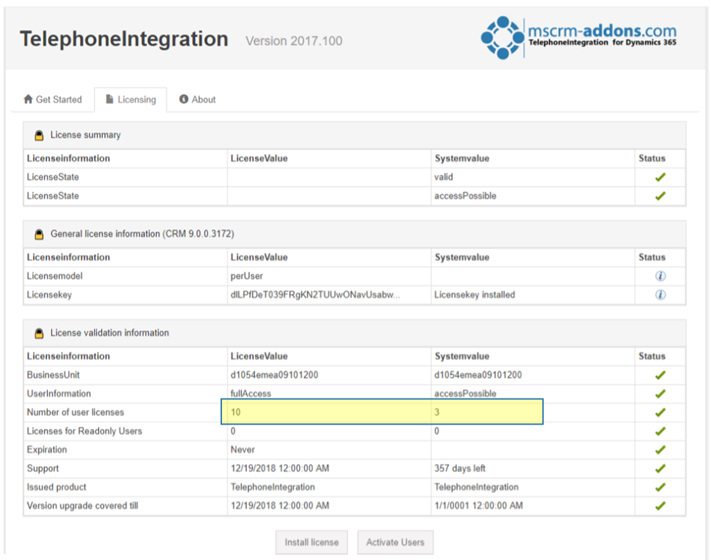
Task: Click the info icon on About tab
Action: (184, 99)
